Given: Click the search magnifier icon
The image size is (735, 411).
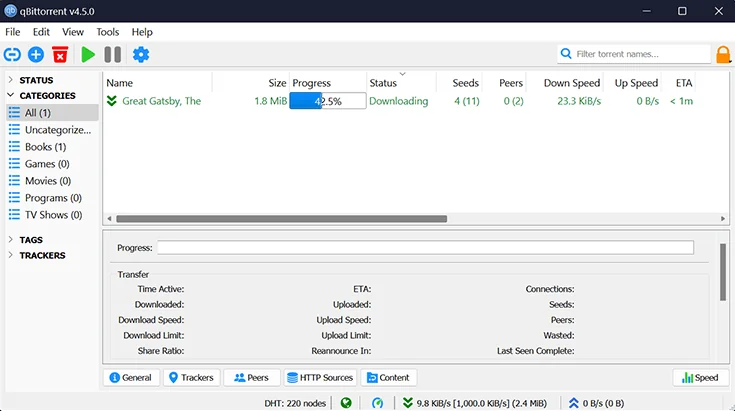Looking at the screenshot, I should coord(566,54).
